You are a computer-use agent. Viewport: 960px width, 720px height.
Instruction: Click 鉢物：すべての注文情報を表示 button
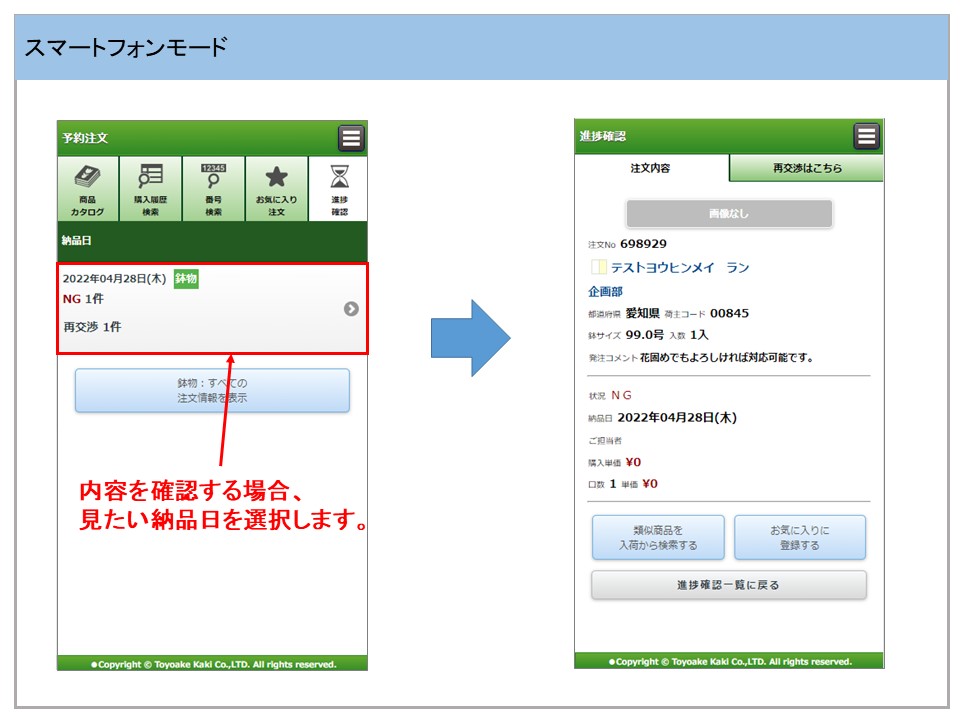[212, 390]
